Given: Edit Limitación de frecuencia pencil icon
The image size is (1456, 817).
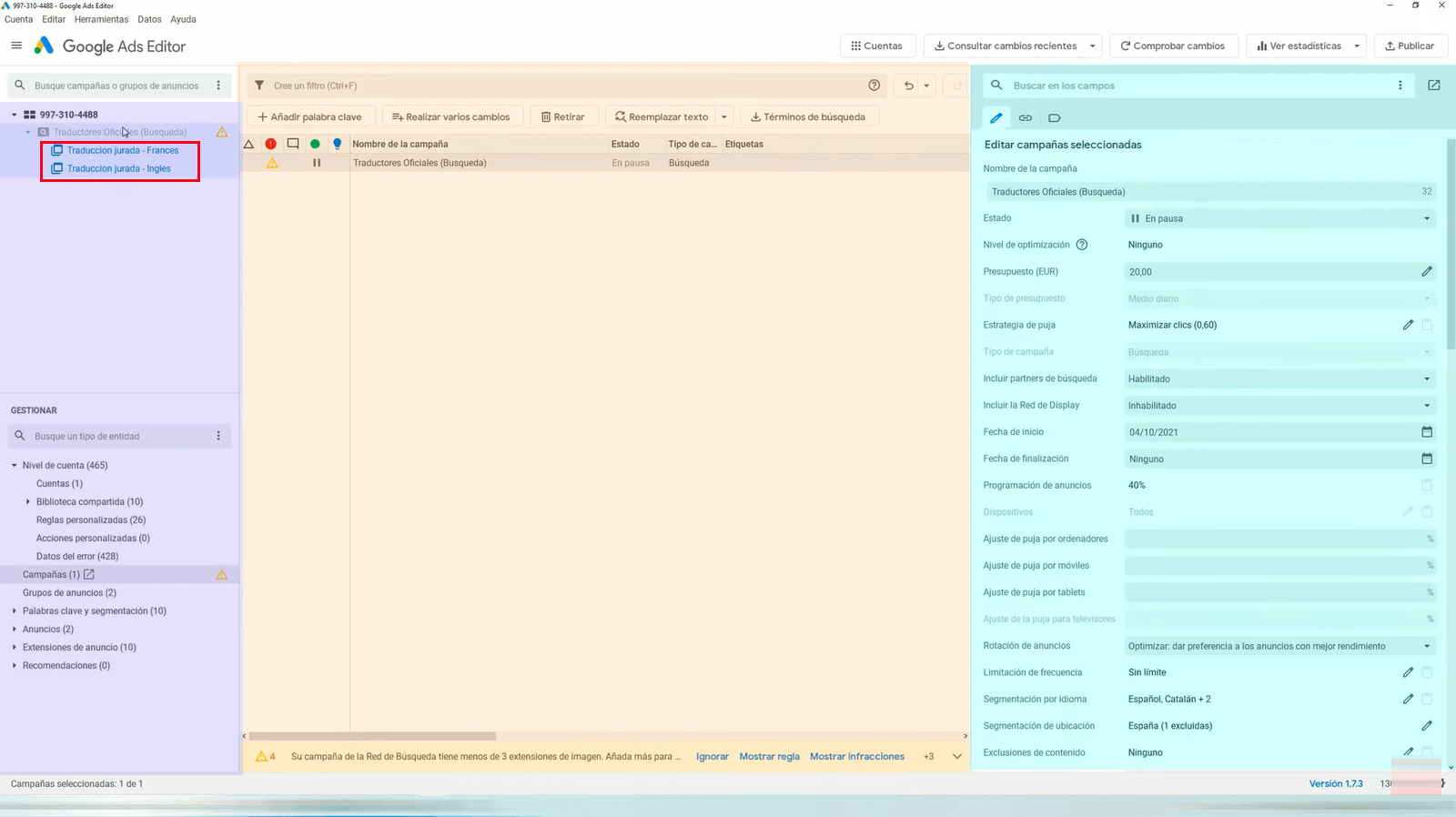Looking at the screenshot, I should point(1408,672).
